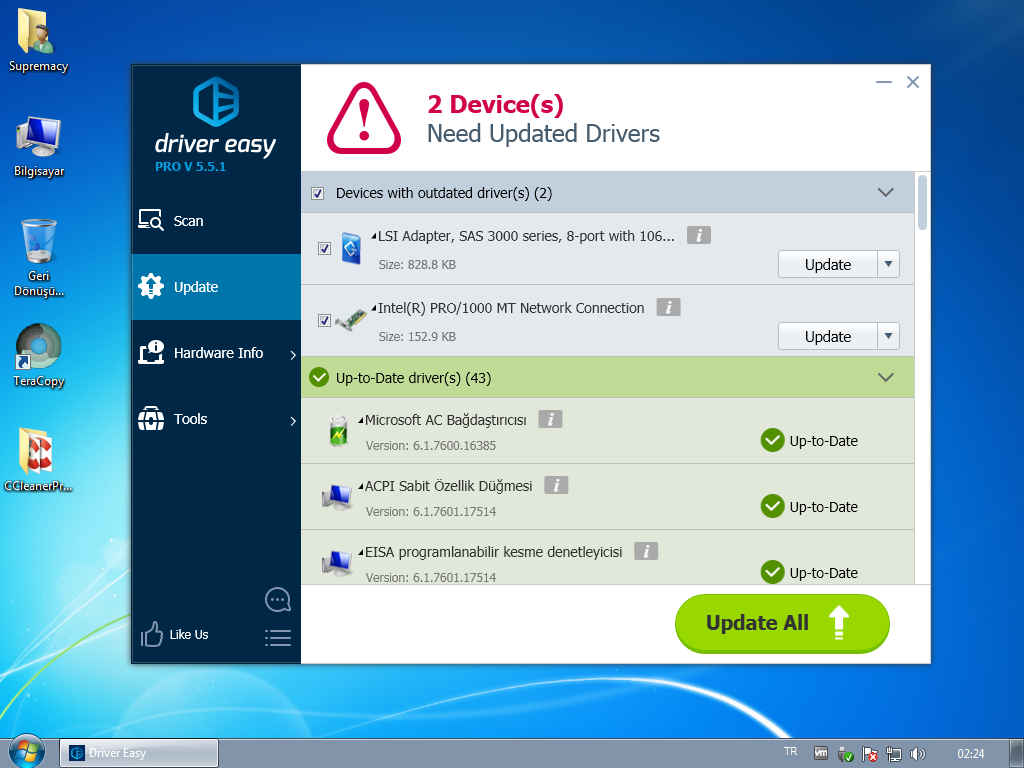Uncheck the LSI Adapter driver checkbox
The image size is (1024, 768).
pos(324,248)
